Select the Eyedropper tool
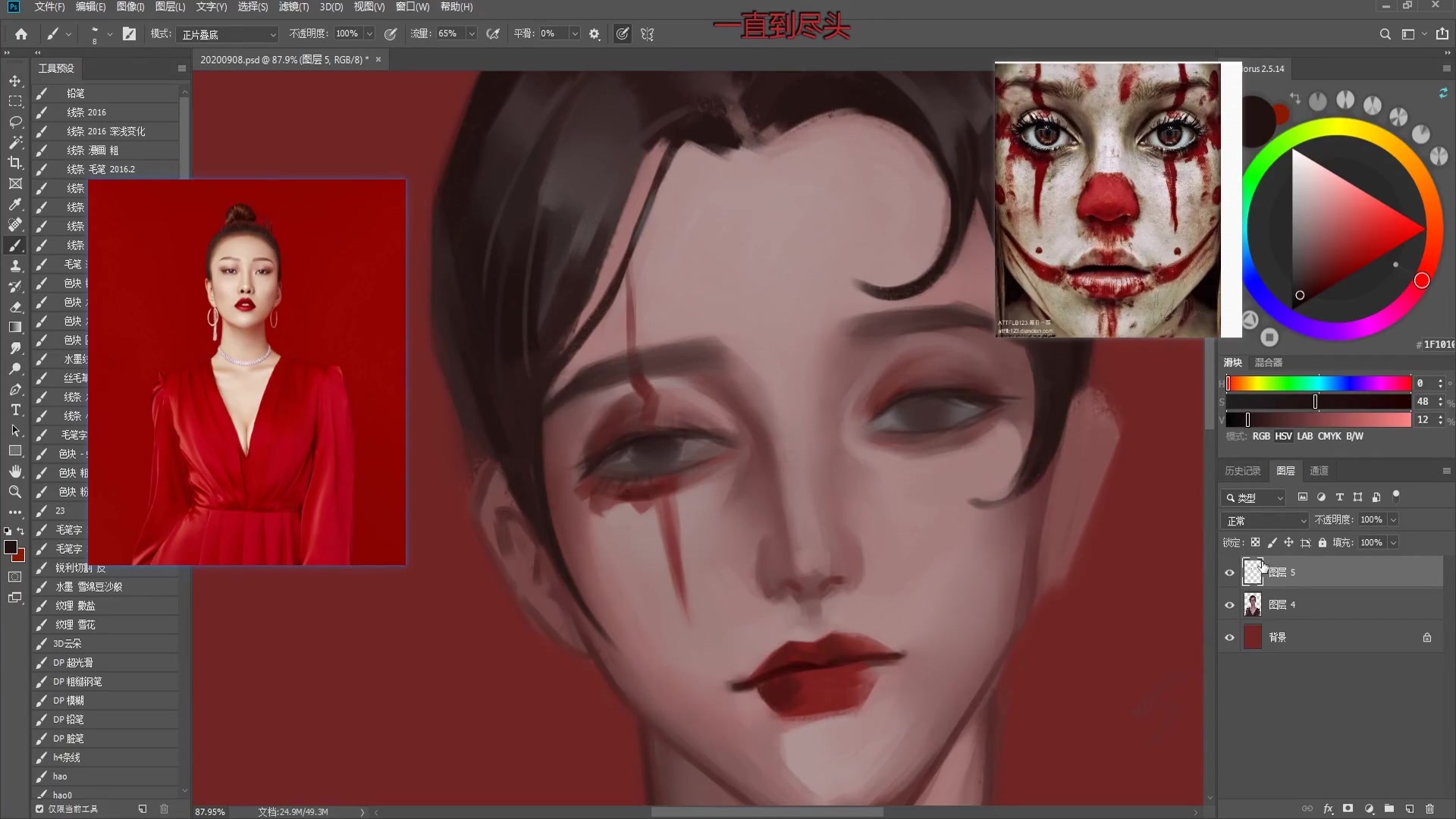The image size is (1456, 819). click(x=15, y=204)
